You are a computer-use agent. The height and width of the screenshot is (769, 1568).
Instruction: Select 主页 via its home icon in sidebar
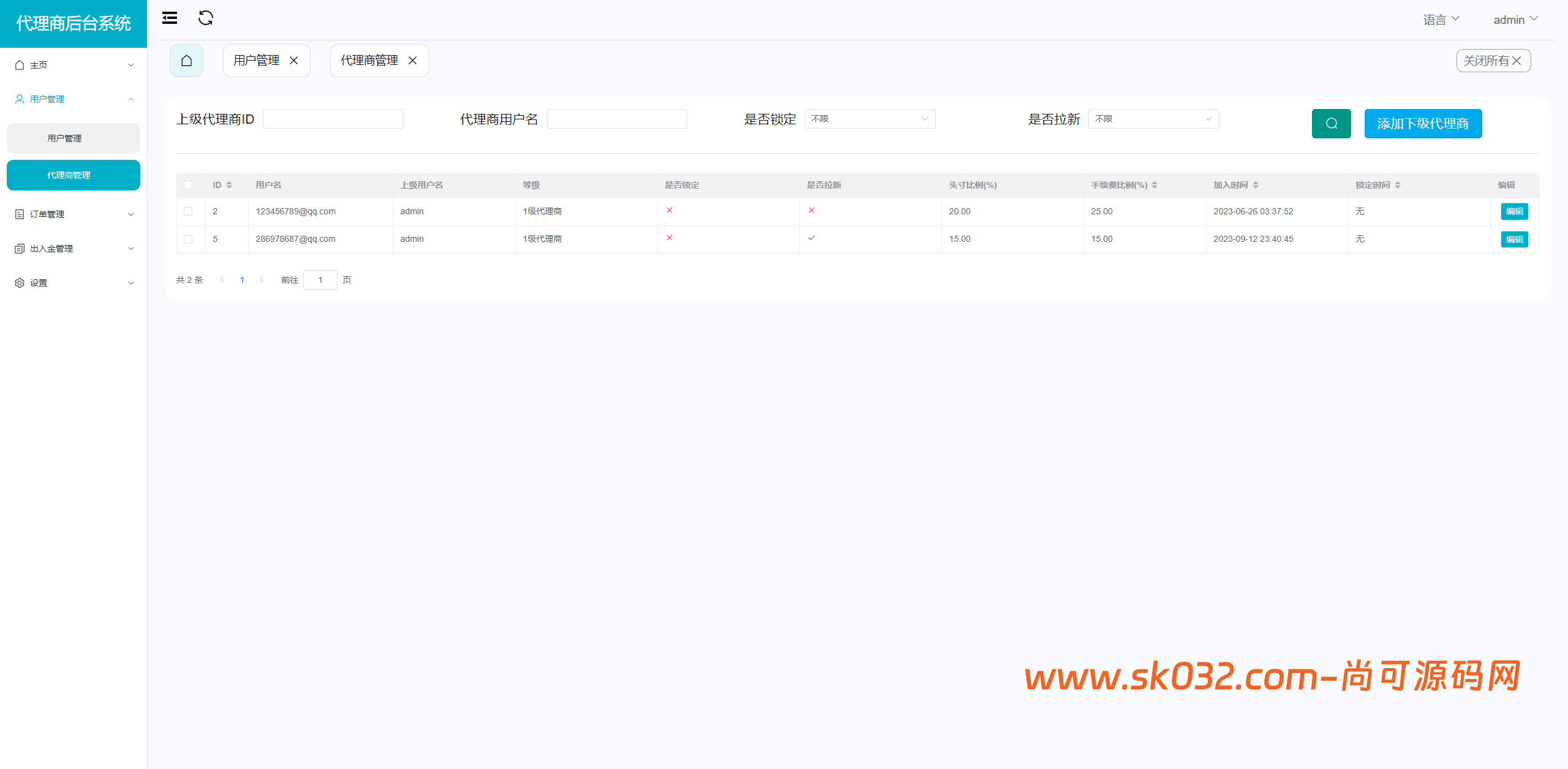click(19, 64)
